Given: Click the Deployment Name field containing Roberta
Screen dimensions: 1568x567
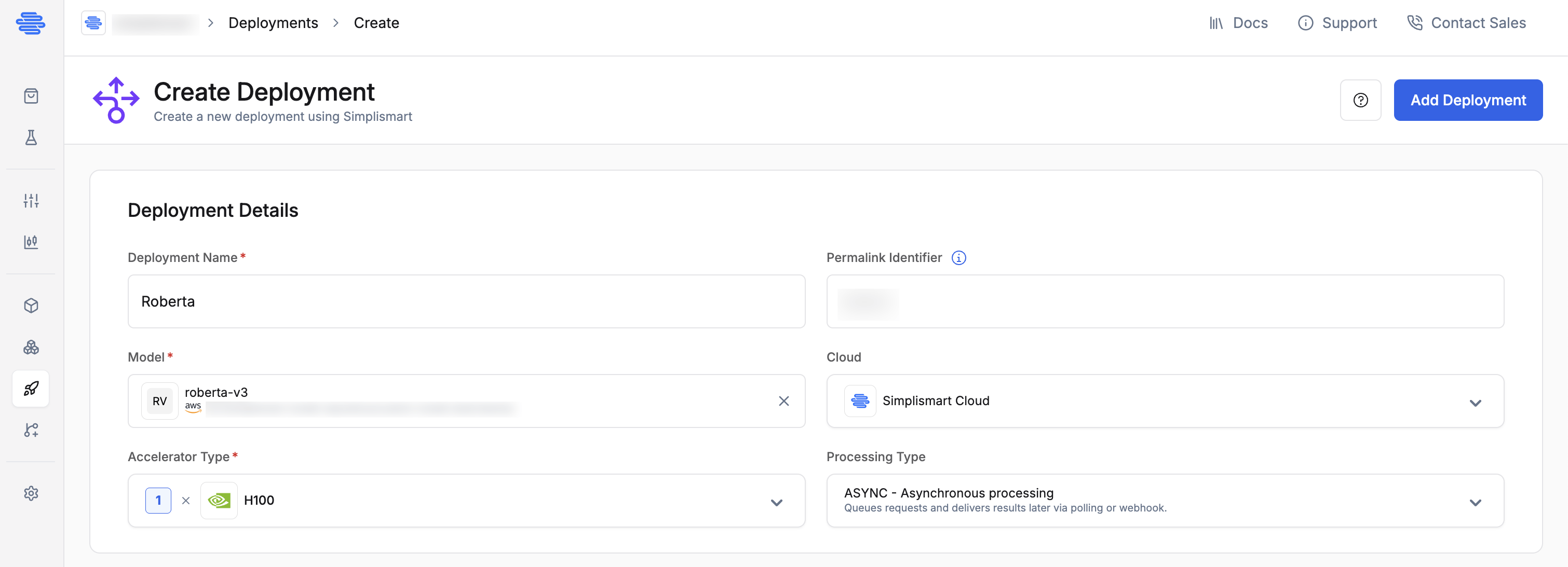Looking at the screenshot, I should click(466, 302).
